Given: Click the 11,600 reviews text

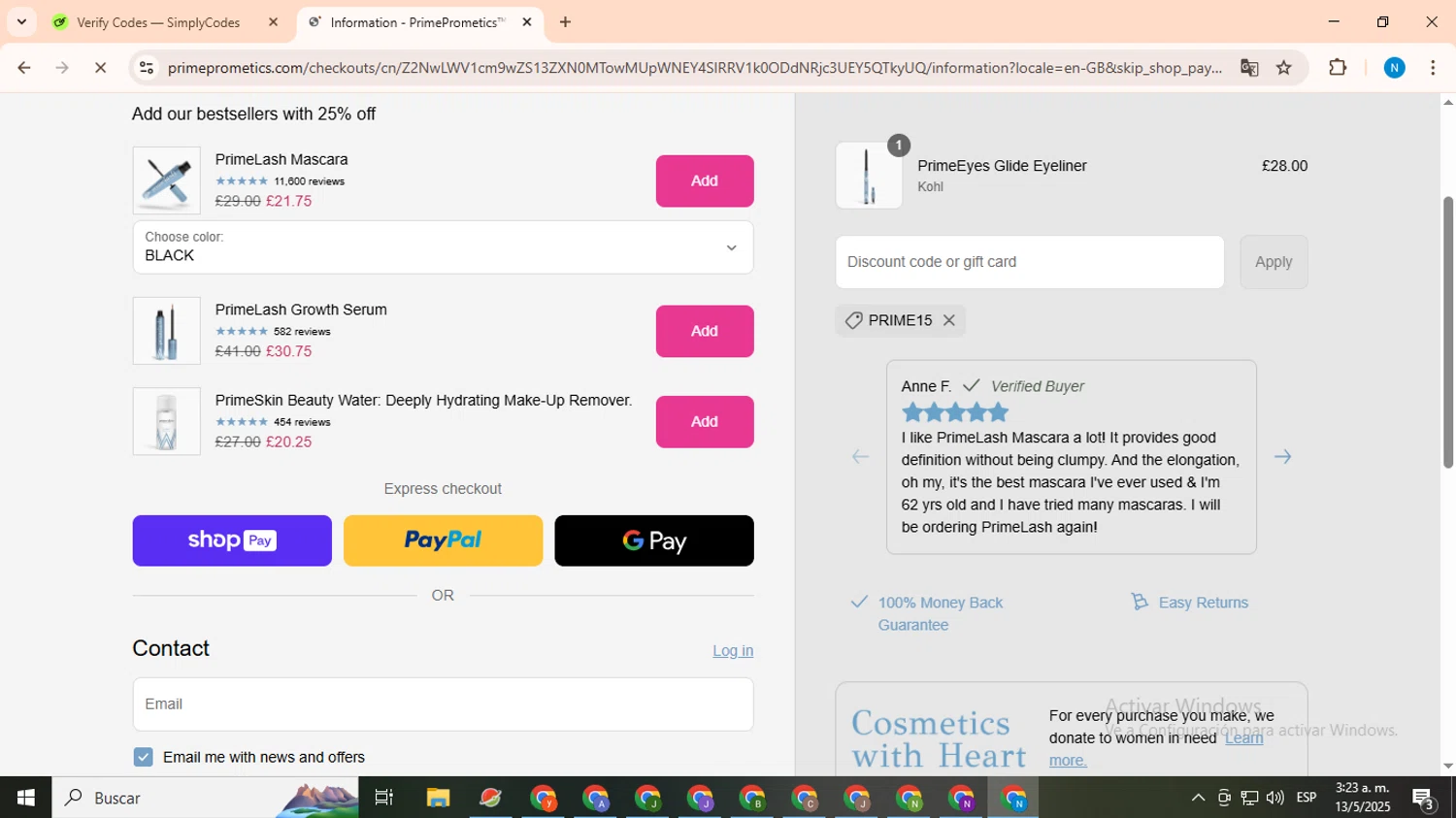Looking at the screenshot, I should (309, 181).
